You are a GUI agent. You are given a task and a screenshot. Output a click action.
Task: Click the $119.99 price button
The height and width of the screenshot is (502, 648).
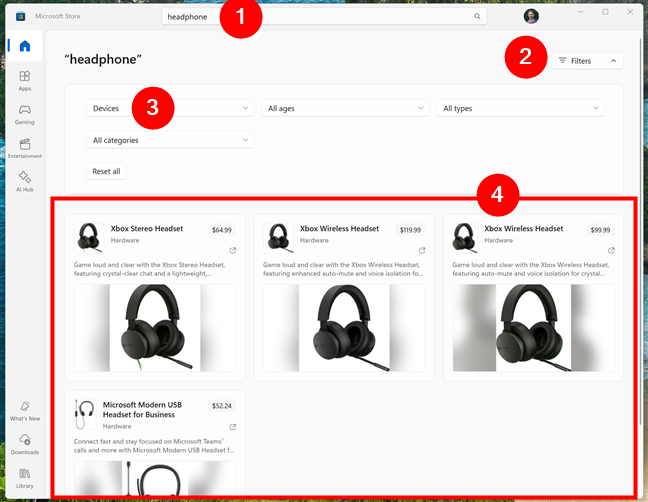pos(410,230)
